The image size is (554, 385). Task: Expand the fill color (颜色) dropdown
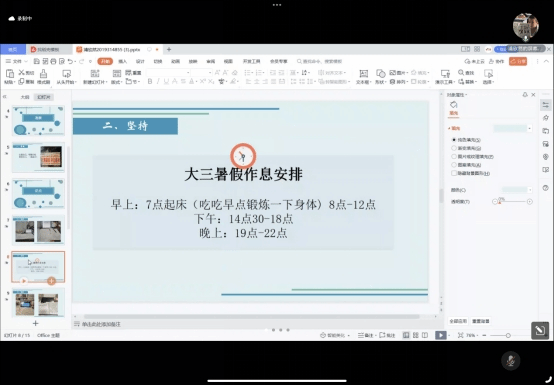click(517, 190)
